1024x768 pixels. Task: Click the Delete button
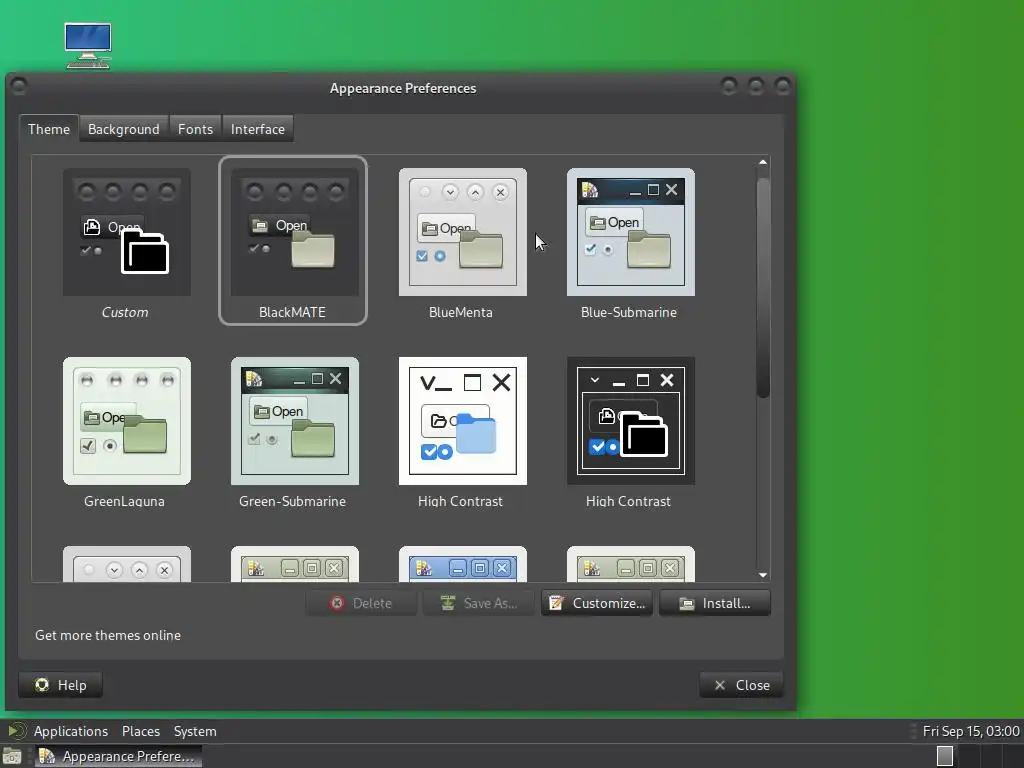361,603
